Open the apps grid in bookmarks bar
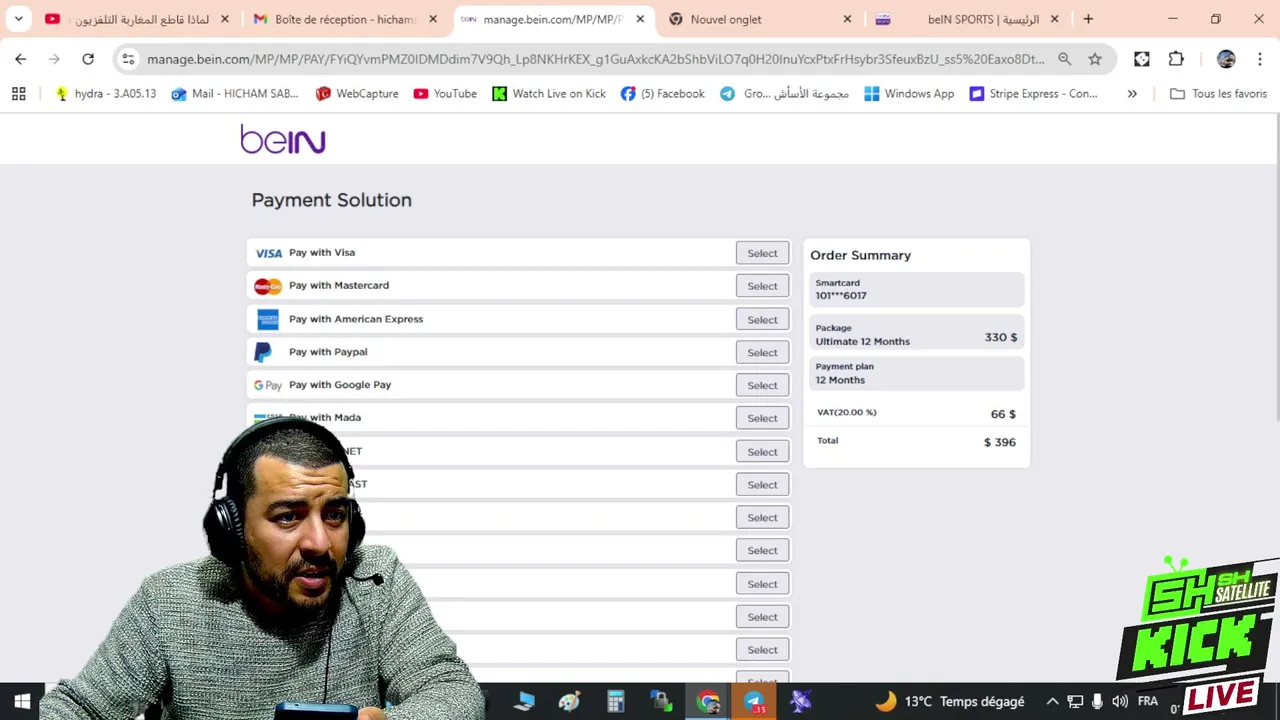1280x720 pixels. 18,94
